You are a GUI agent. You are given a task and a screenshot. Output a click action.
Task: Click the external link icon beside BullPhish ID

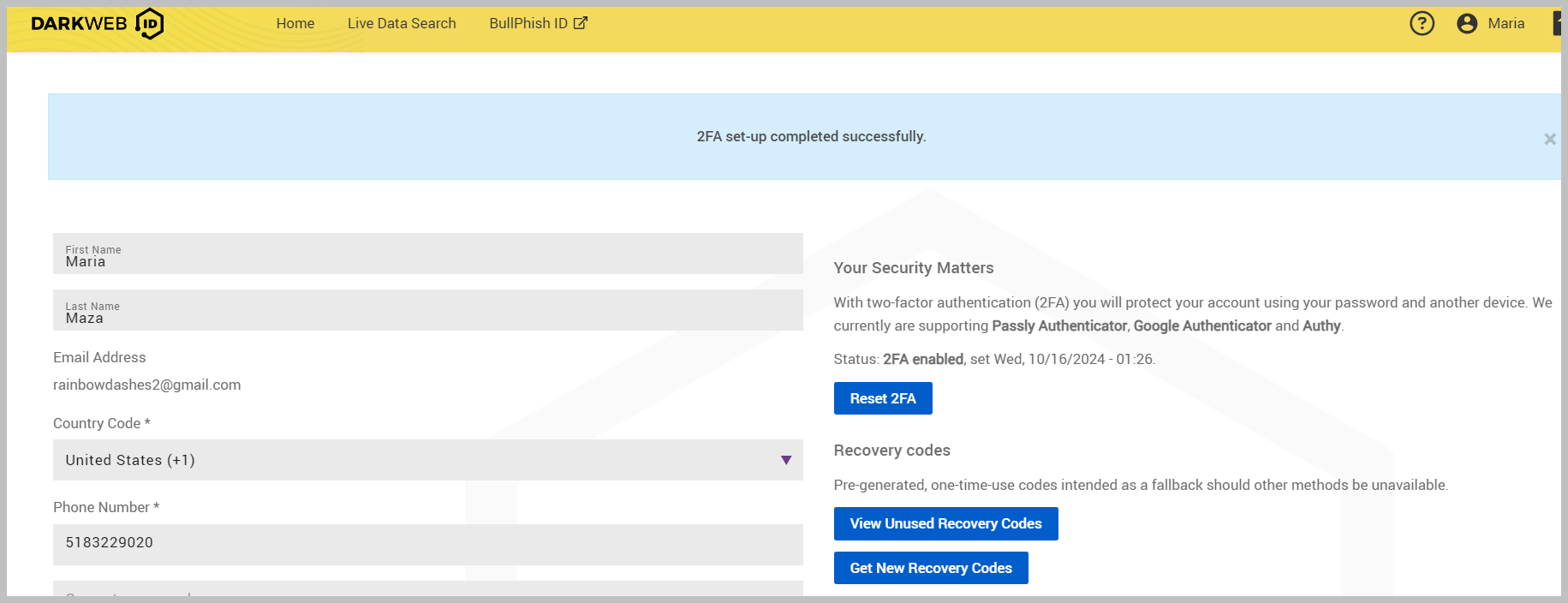click(x=581, y=23)
